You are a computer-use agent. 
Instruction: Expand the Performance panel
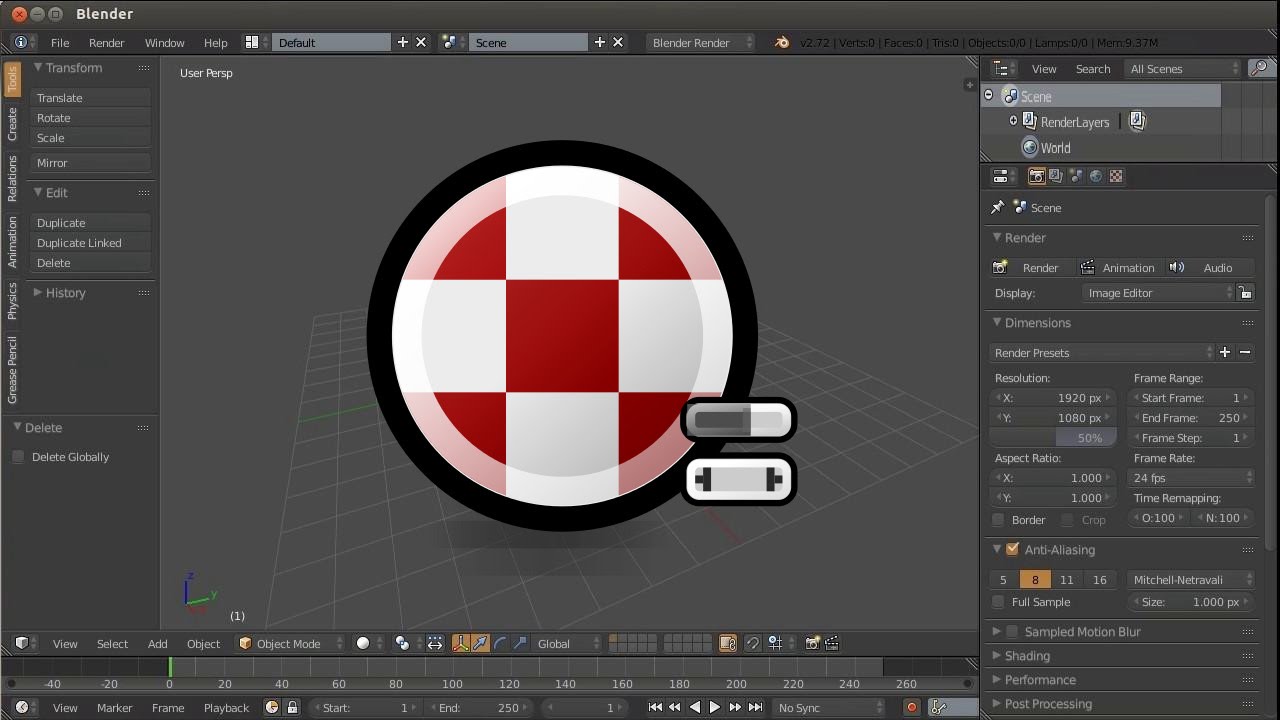(1040, 680)
